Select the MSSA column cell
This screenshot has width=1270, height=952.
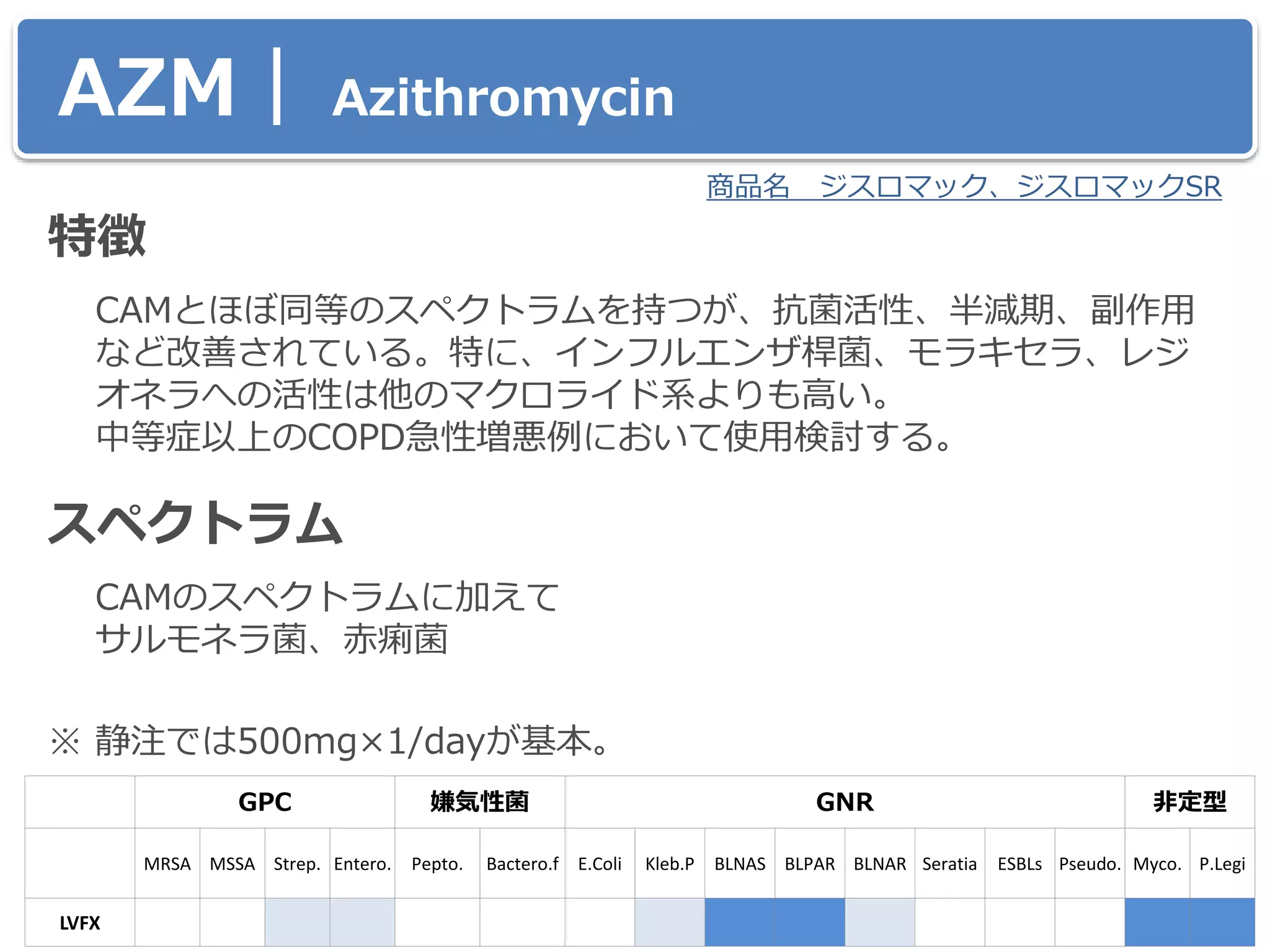233,863
